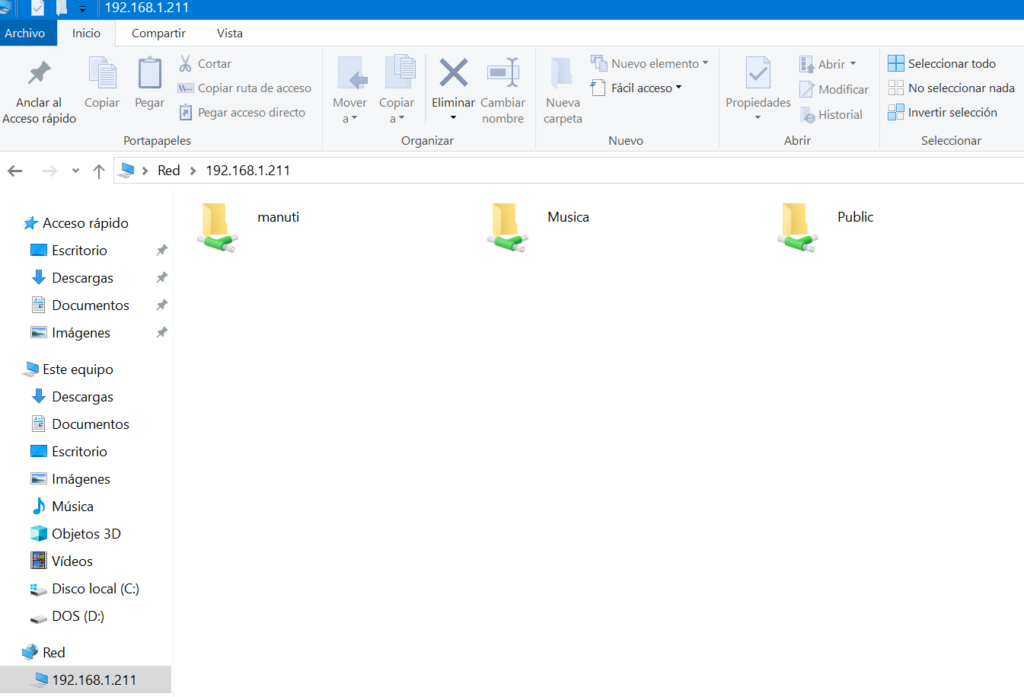The image size is (1024, 697).
Task: Select the manuti shared folder
Action: pyautogui.click(x=248, y=226)
